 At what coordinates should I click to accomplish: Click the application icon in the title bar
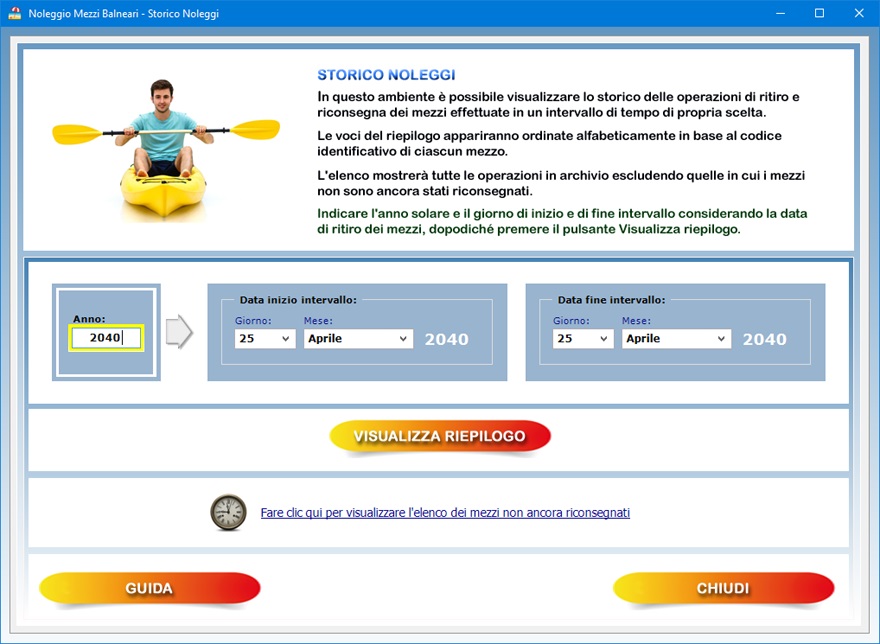pos(15,13)
